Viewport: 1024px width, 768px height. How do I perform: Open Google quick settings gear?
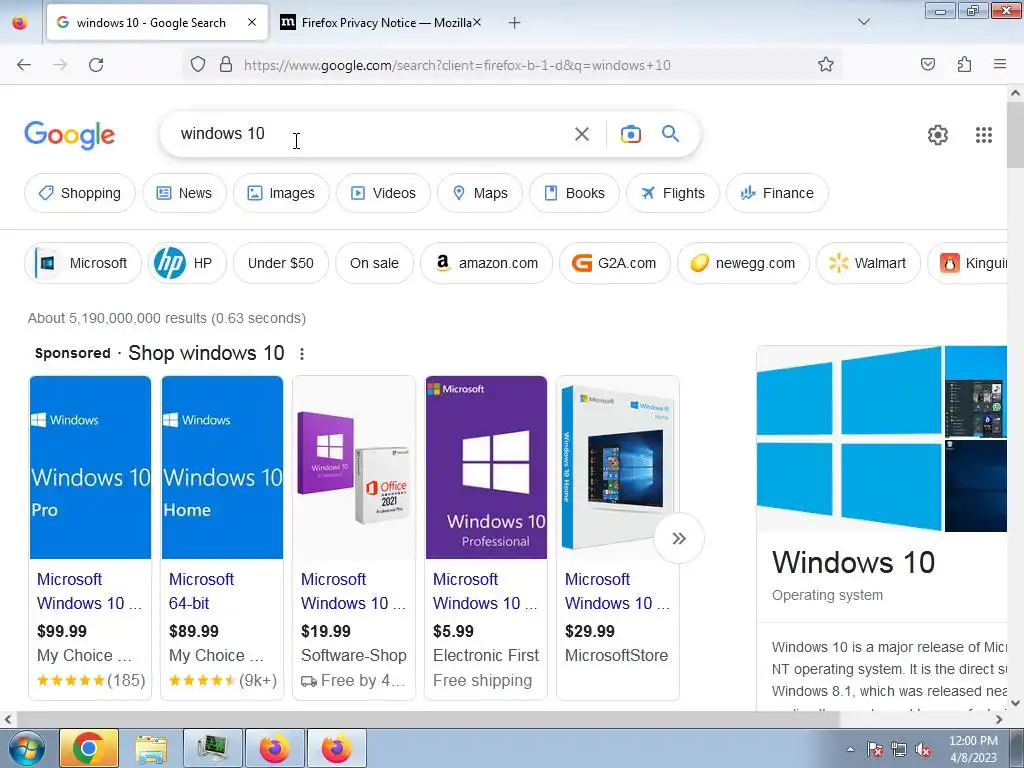[x=938, y=135]
